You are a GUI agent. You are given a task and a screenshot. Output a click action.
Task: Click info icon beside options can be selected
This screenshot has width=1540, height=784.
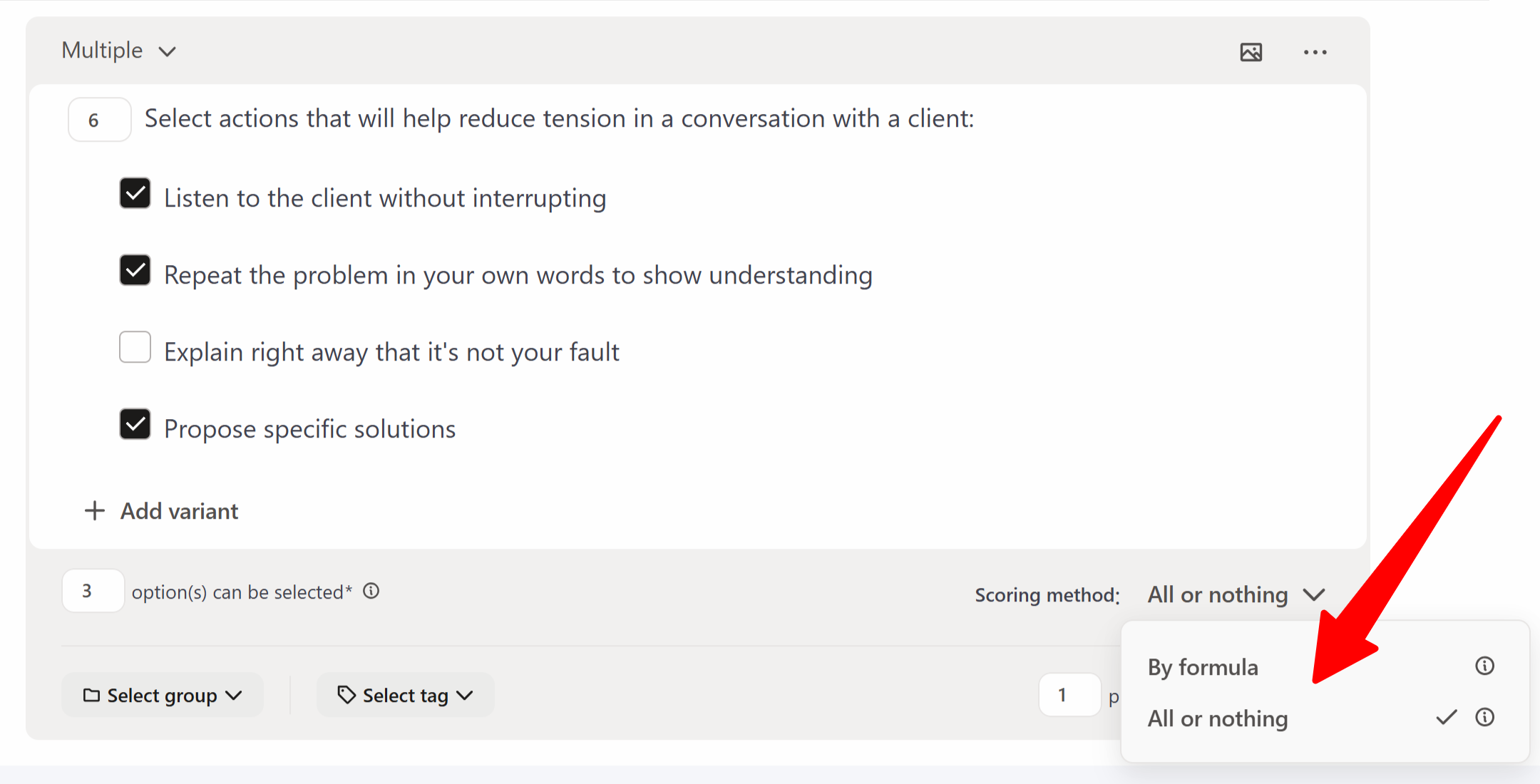coord(371,591)
